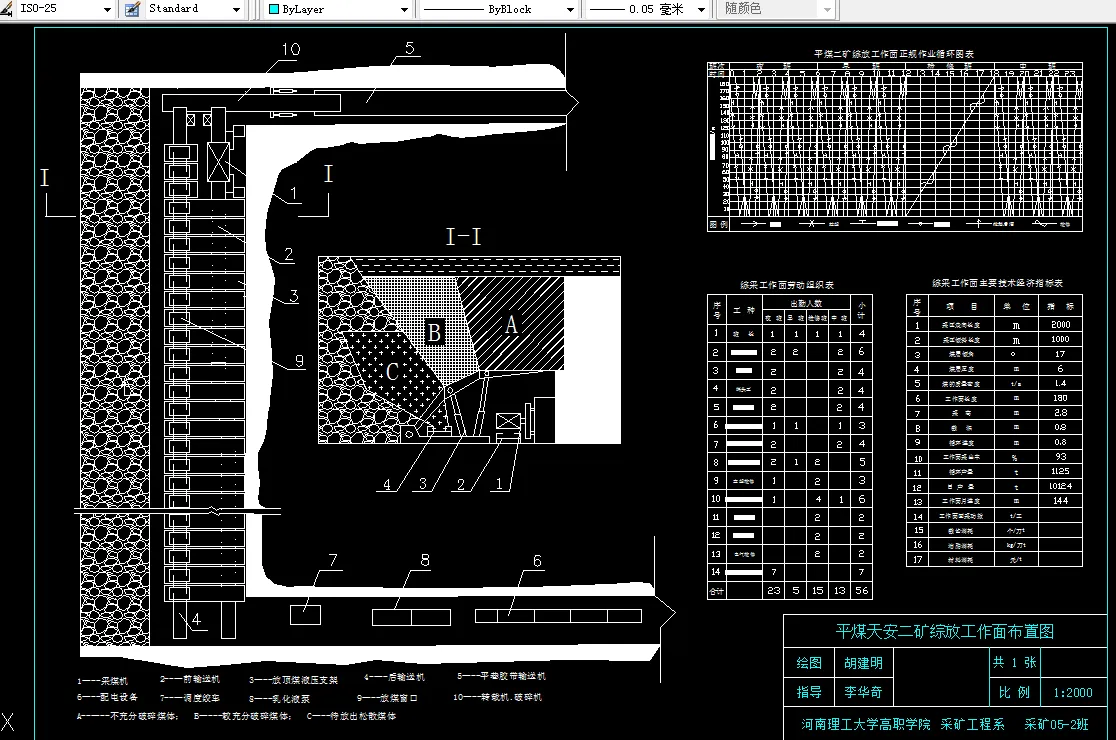Select the zone label B in section view

[x=433, y=332]
